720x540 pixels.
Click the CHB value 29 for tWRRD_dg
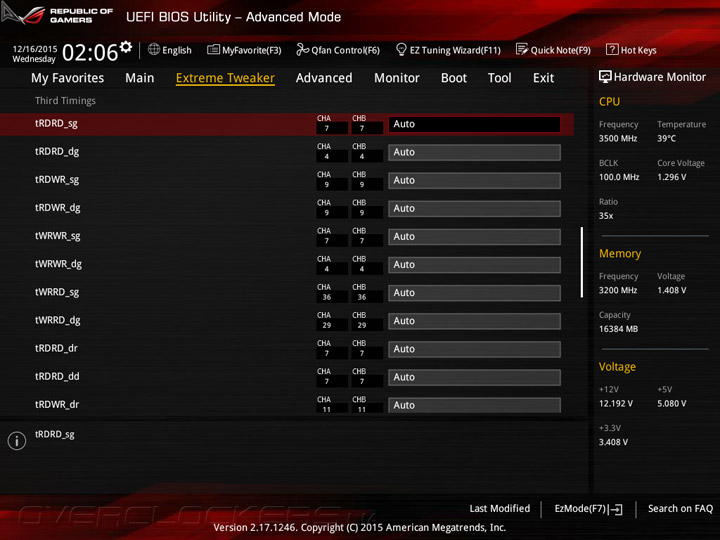(x=362, y=325)
